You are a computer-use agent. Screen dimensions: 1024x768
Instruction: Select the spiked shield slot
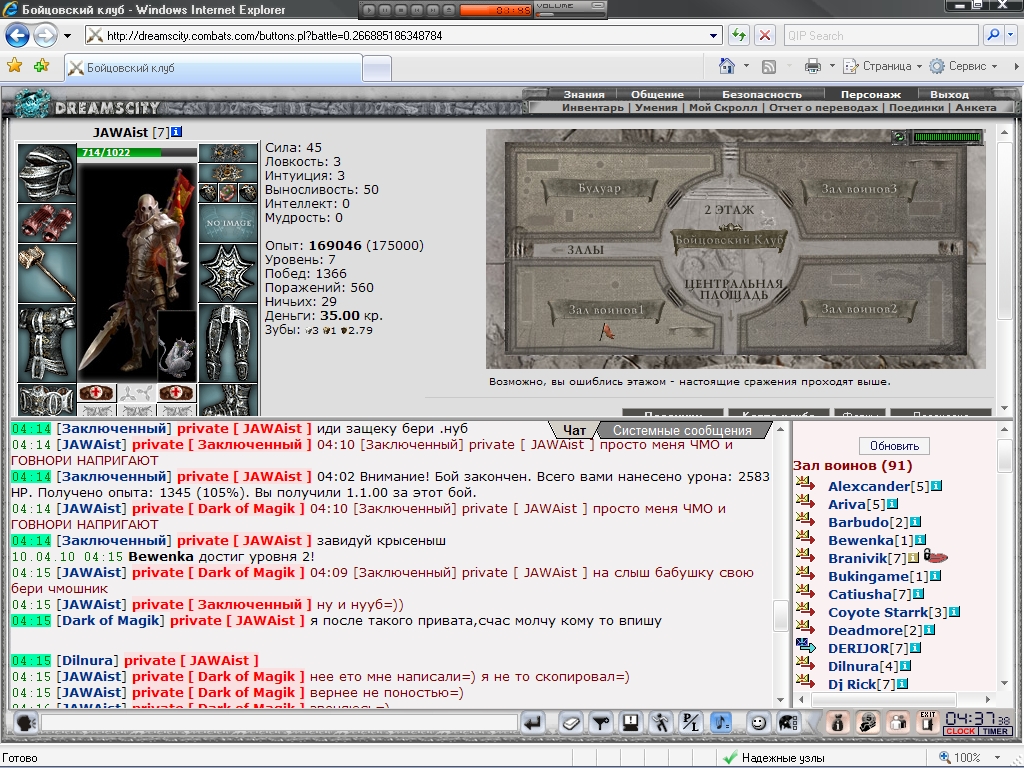[x=228, y=273]
